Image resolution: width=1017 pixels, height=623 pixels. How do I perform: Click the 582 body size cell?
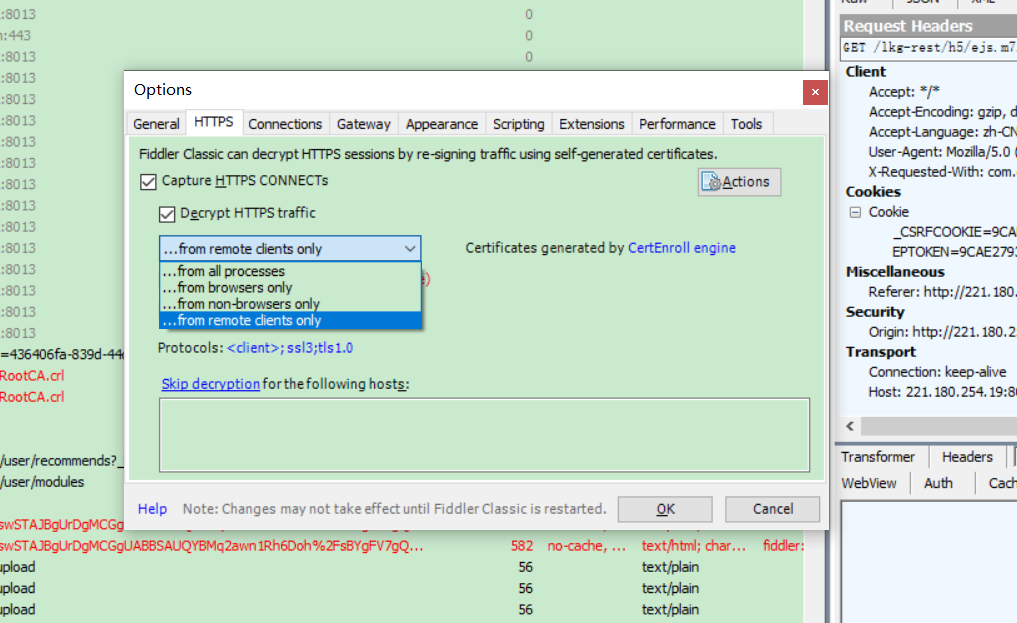tap(521, 546)
